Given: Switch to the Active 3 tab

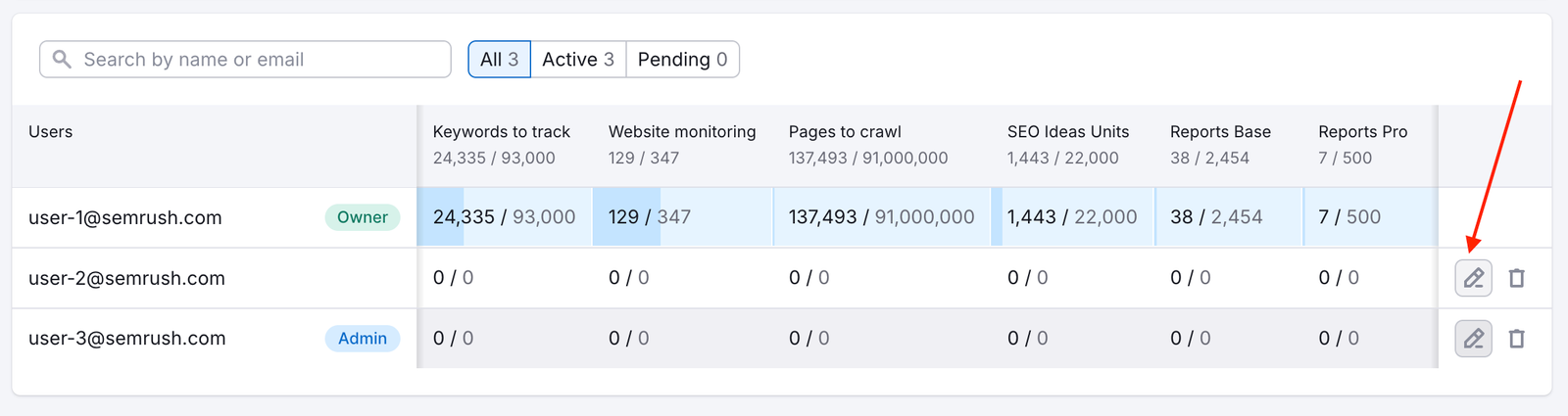Looking at the screenshot, I should click(577, 60).
